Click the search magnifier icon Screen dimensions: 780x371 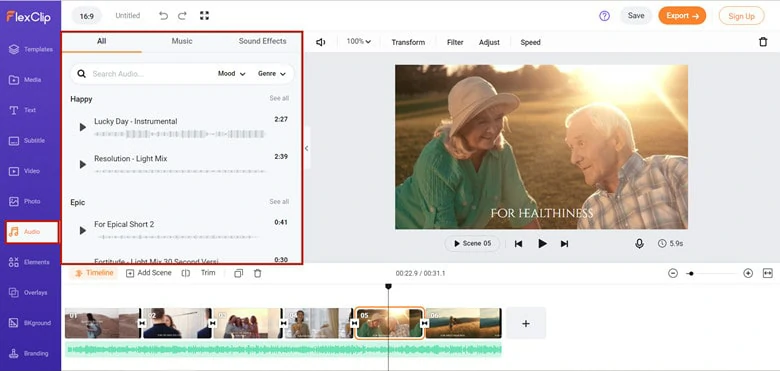(82, 74)
